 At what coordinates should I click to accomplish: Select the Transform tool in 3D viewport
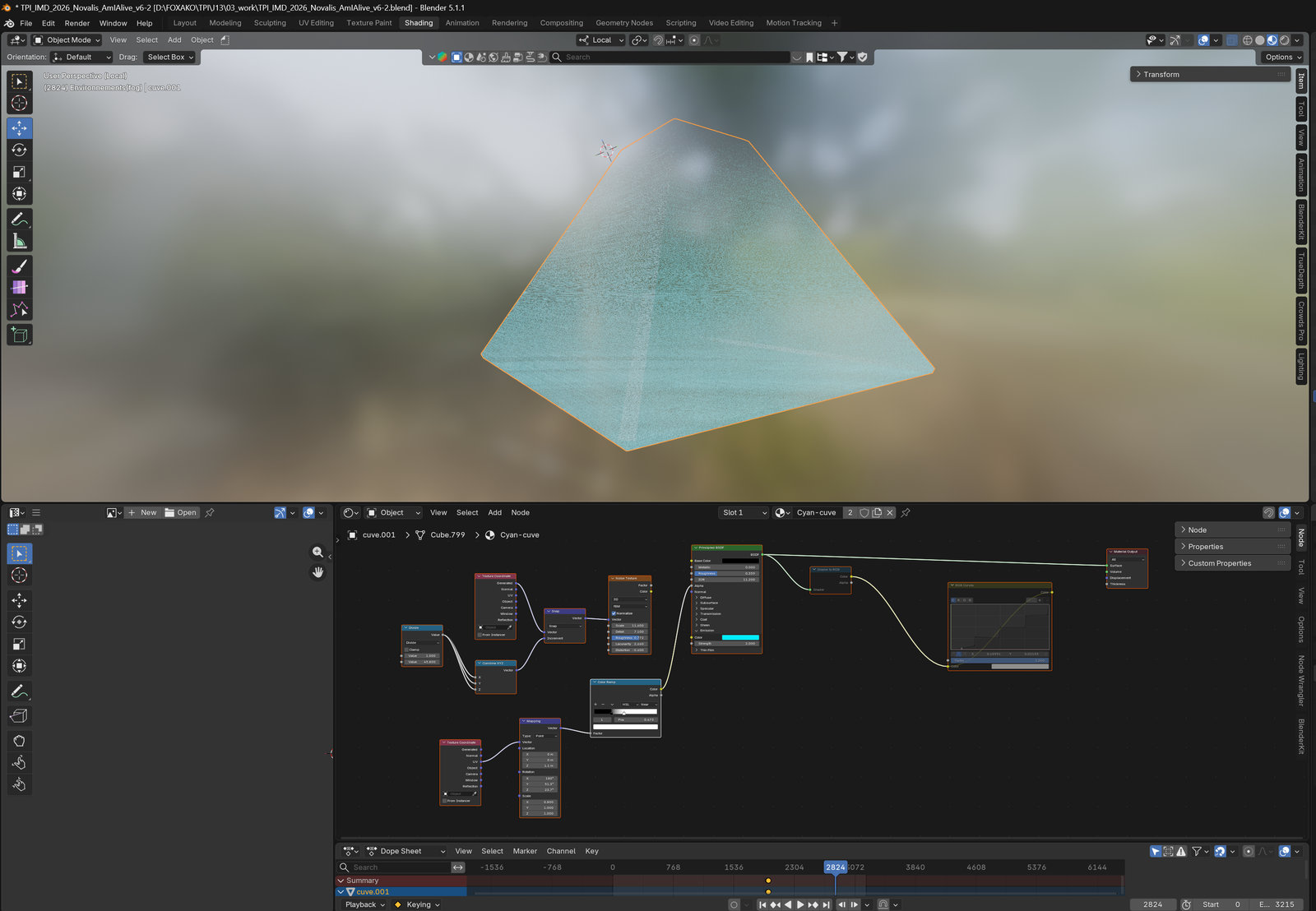[x=20, y=194]
